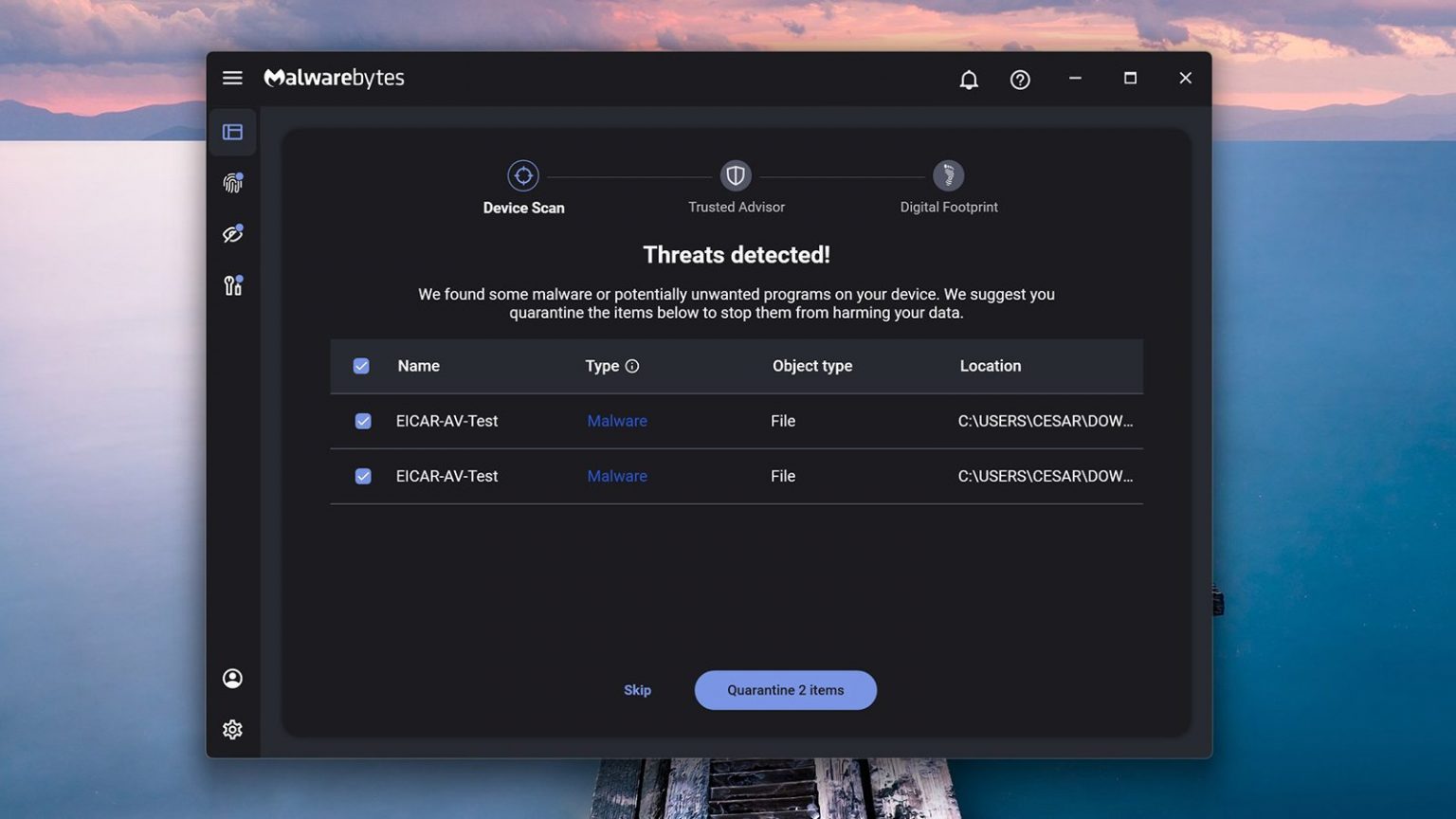Image resolution: width=1456 pixels, height=819 pixels.
Task: Click the second row's file location path
Action: [x=1045, y=476]
